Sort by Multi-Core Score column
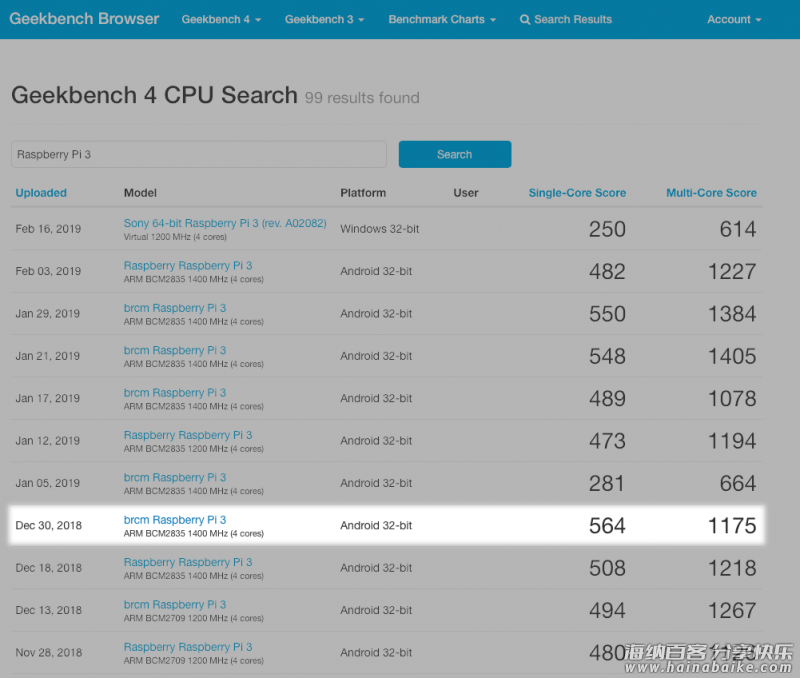This screenshot has width=800, height=678. pos(711,193)
